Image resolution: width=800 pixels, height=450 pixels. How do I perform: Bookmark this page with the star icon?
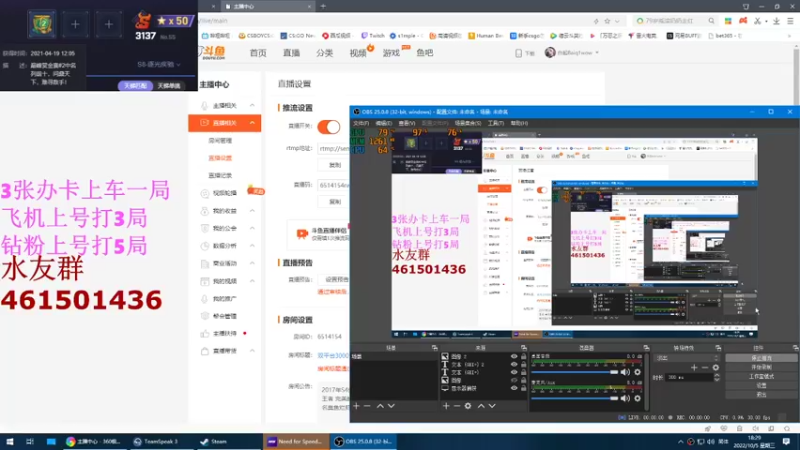coord(607,21)
